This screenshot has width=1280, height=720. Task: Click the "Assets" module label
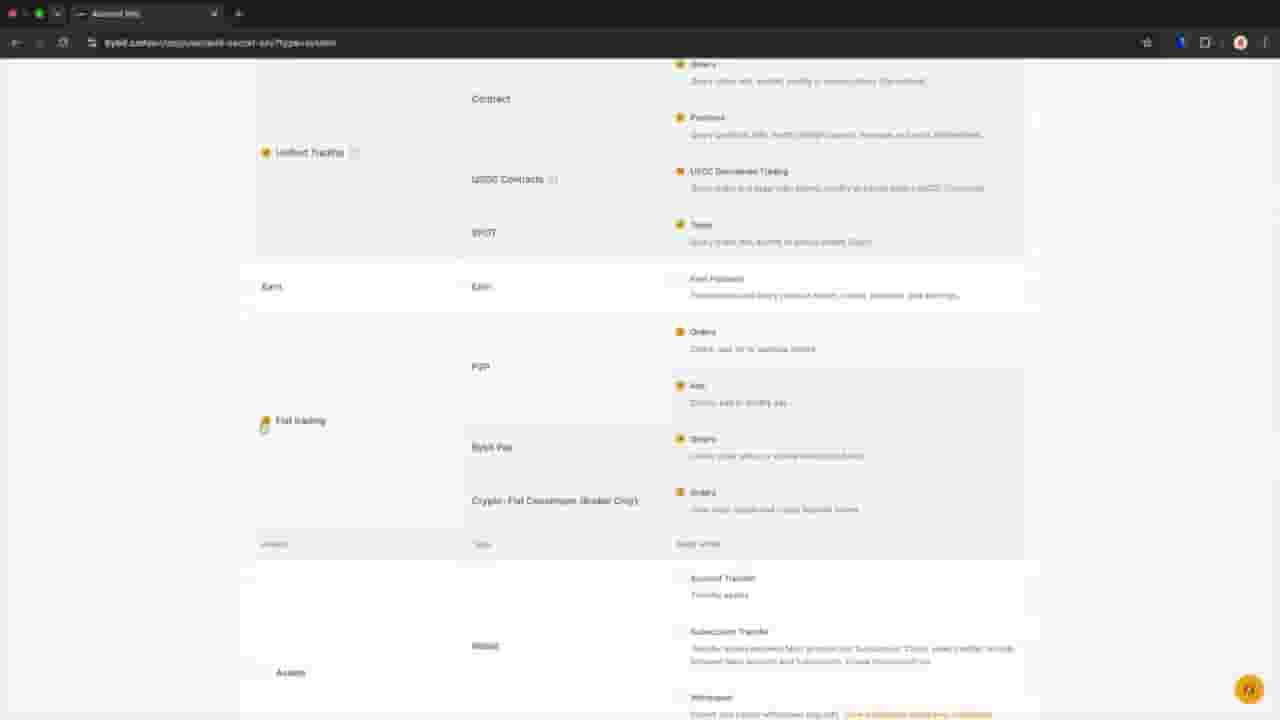tap(291, 673)
